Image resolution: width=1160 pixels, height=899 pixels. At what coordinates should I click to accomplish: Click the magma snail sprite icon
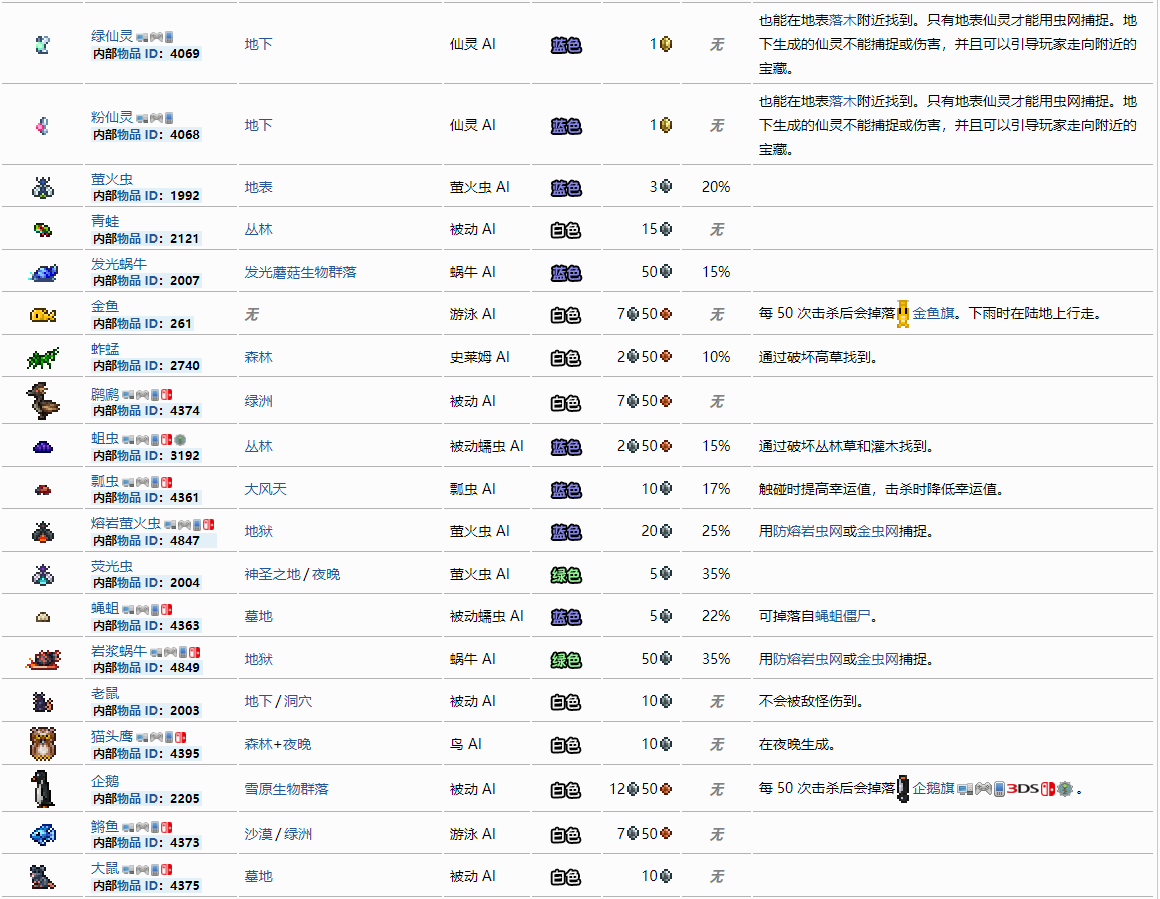[x=43, y=659]
